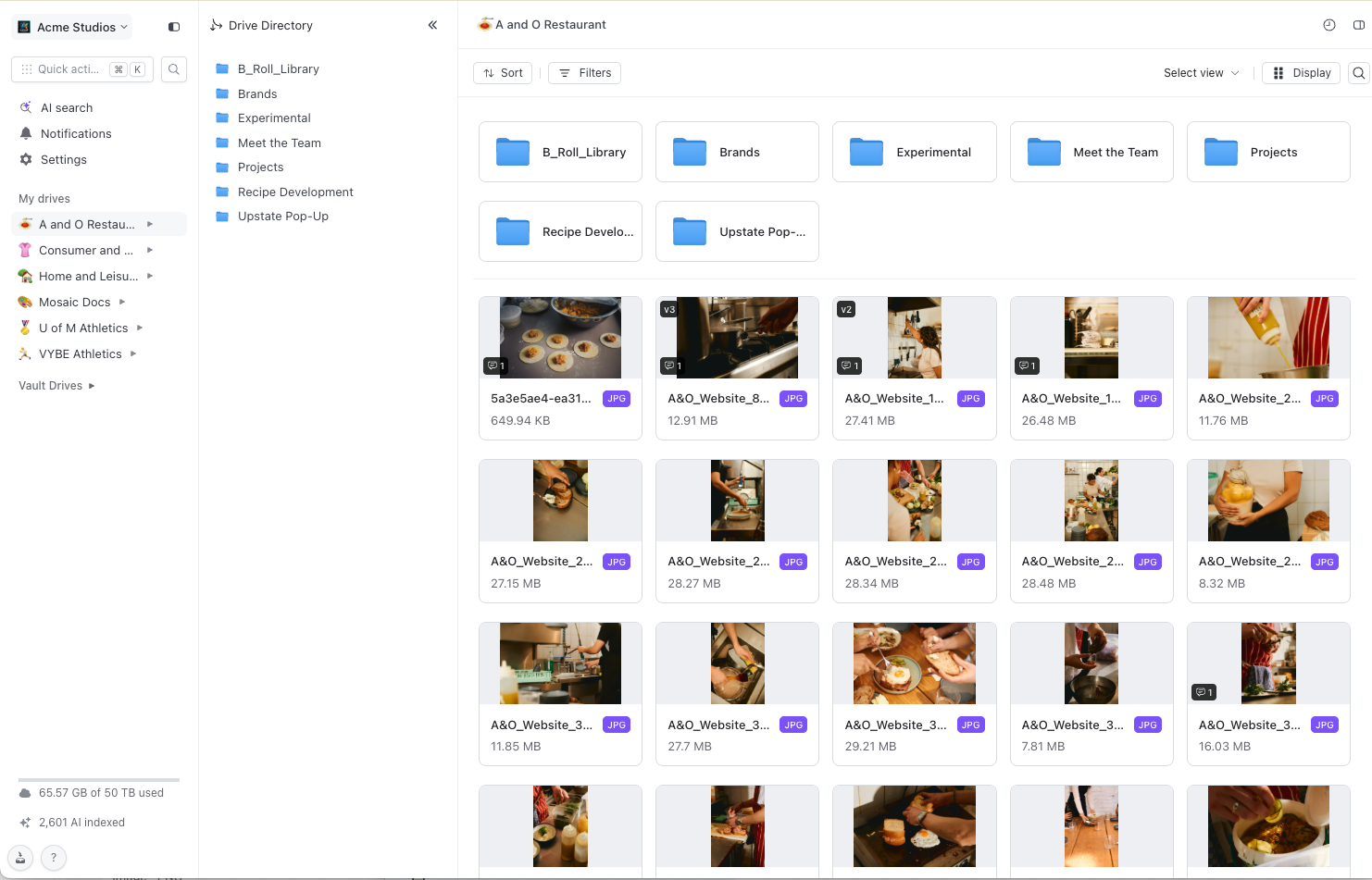This screenshot has width=1372, height=880.
Task: Open the help question mark button
Action: (54, 858)
